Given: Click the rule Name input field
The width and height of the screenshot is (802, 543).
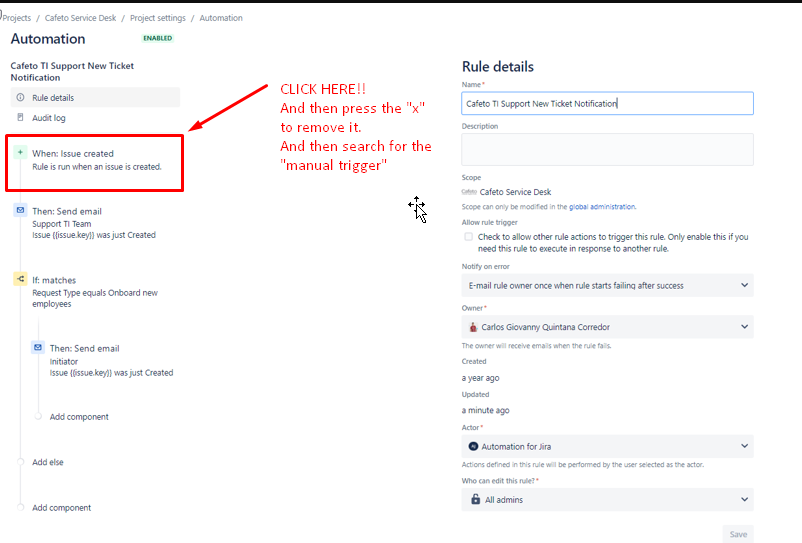Looking at the screenshot, I should (x=607, y=103).
